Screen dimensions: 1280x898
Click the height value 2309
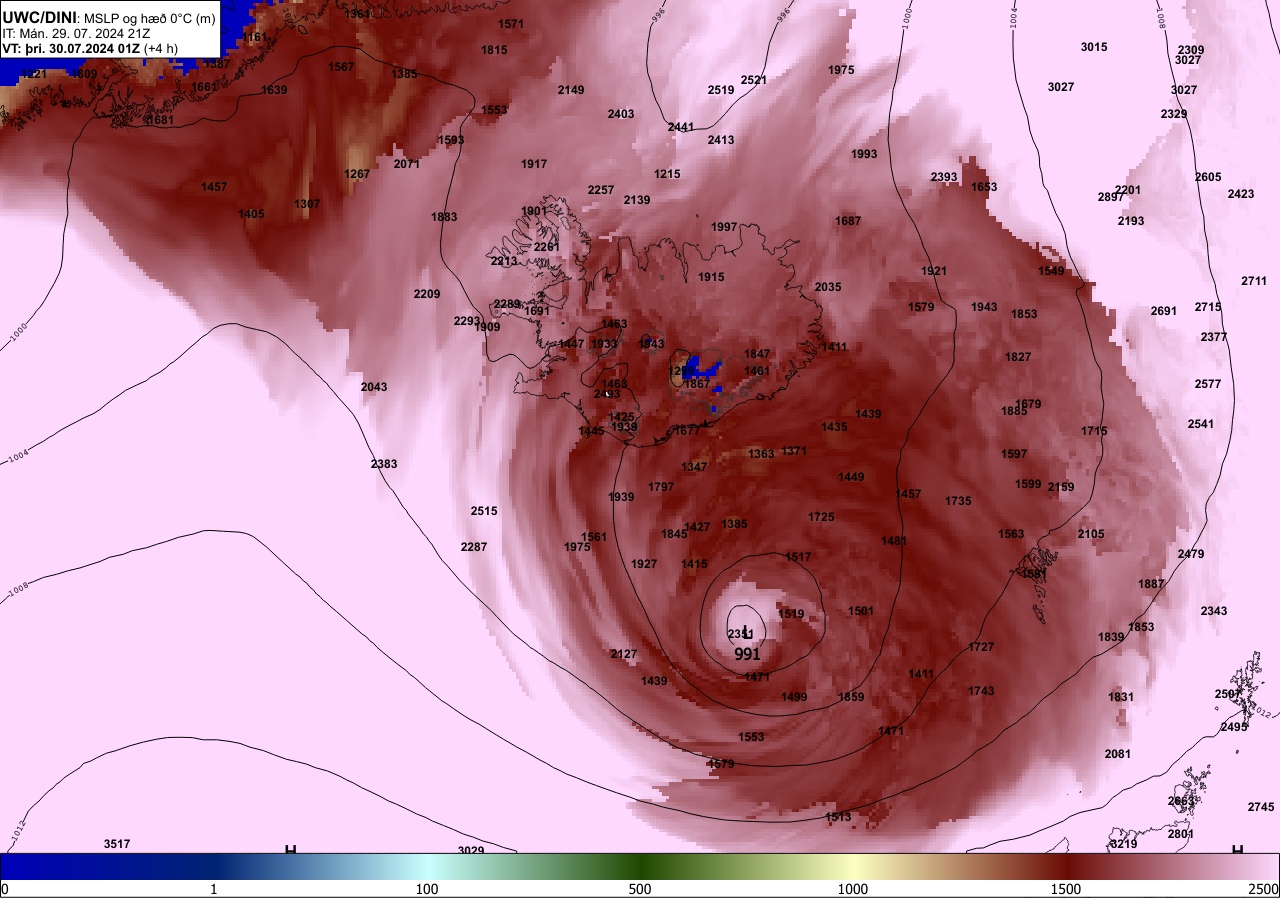click(1191, 50)
